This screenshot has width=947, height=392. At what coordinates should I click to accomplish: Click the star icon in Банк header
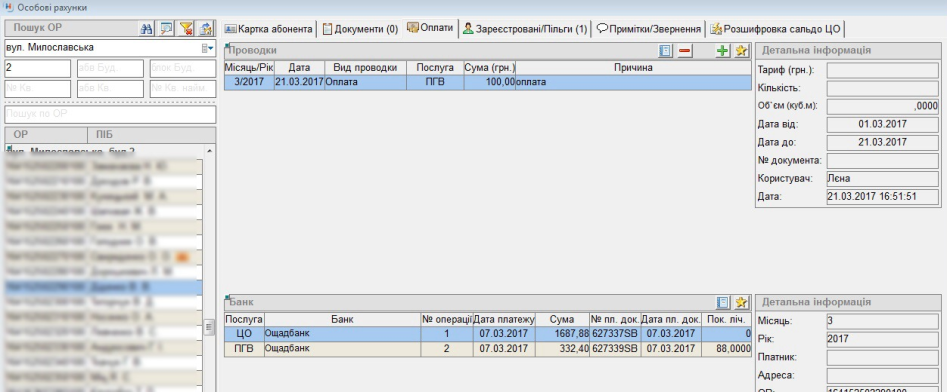(x=742, y=302)
